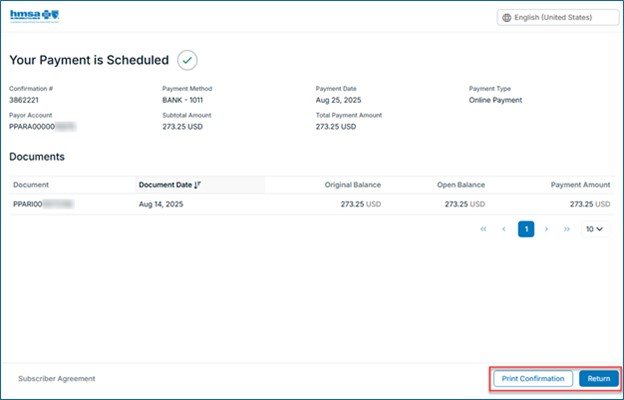This screenshot has width=624, height=400.
Task: Click the Original Balance 273.25 USD cell
Action: click(x=361, y=204)
